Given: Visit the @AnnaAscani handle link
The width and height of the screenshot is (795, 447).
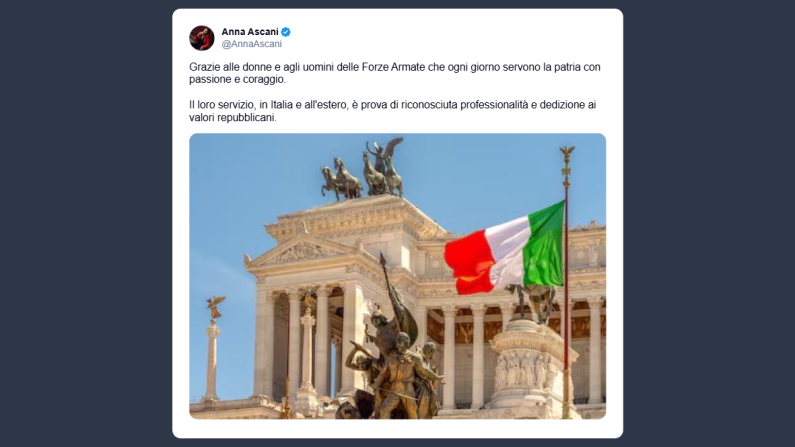Looking at the screenshot, I should (251, 44).
